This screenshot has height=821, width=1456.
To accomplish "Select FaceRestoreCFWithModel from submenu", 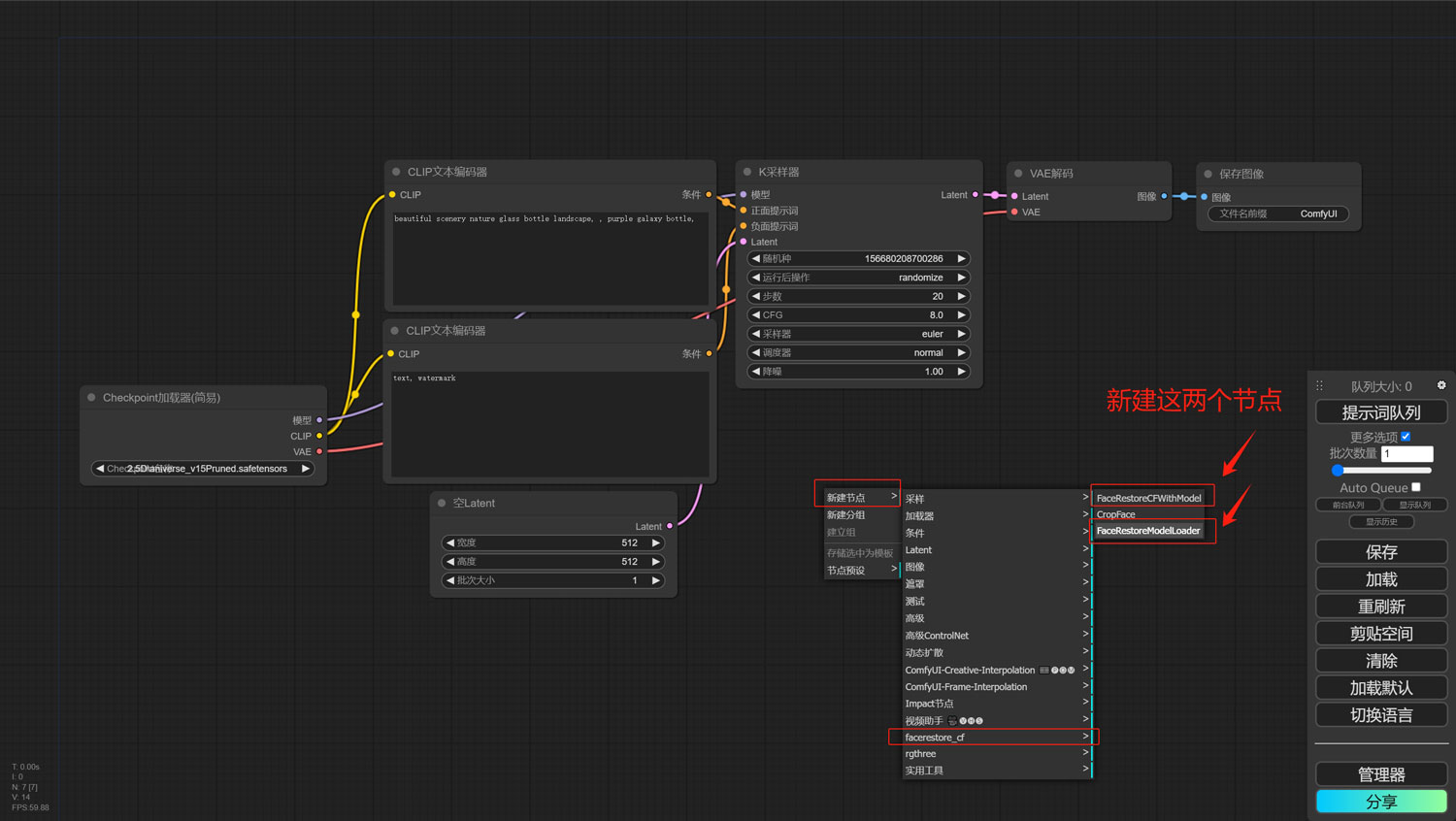I will point(1148,498).
